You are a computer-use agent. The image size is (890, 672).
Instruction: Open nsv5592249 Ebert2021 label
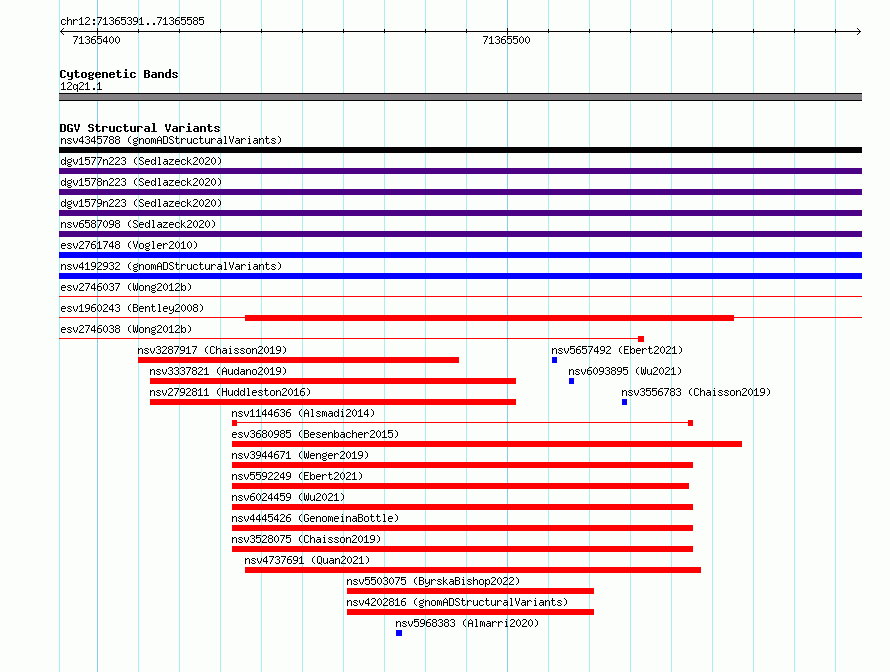pos(297,476)
